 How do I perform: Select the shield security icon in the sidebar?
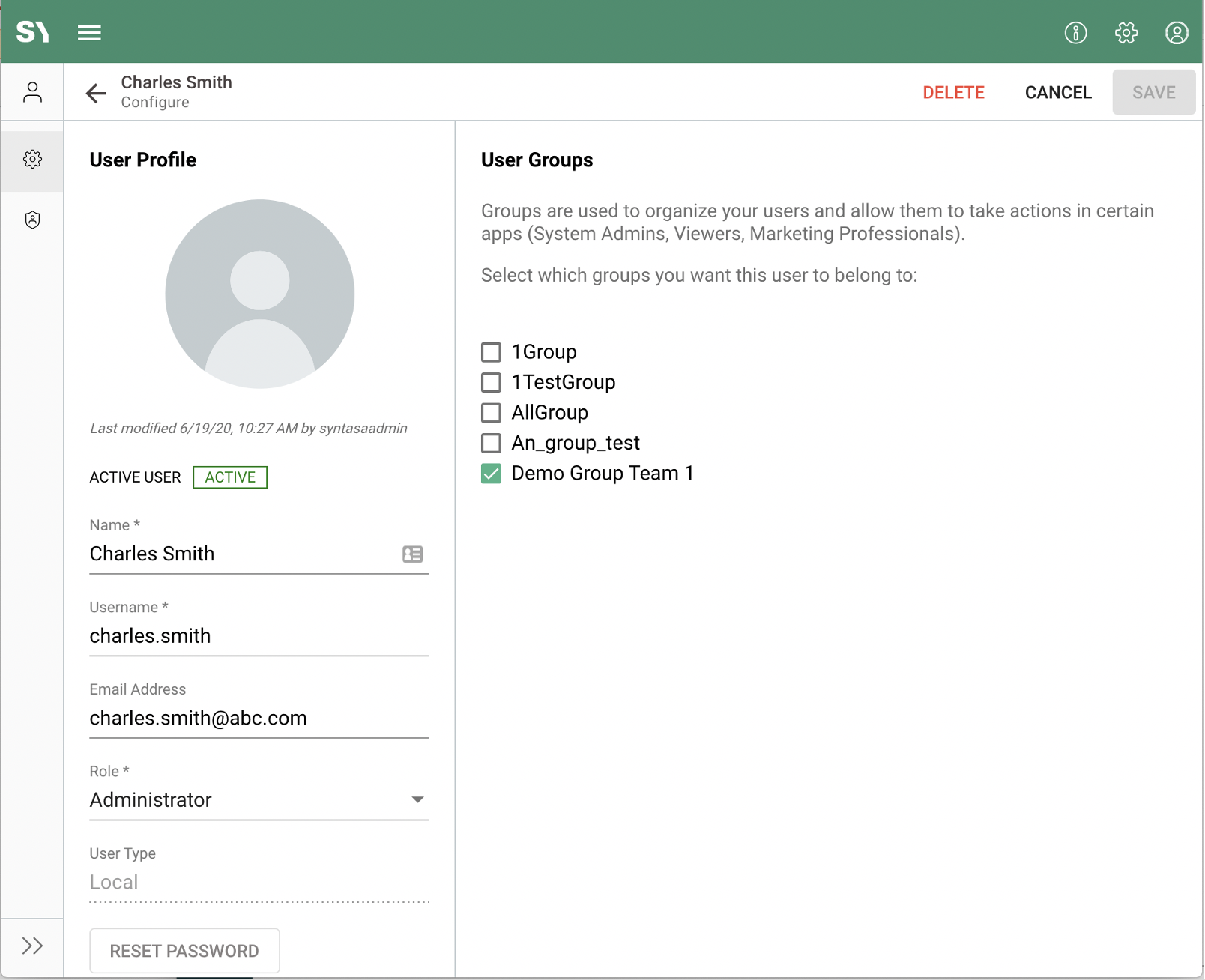point(32,220)
